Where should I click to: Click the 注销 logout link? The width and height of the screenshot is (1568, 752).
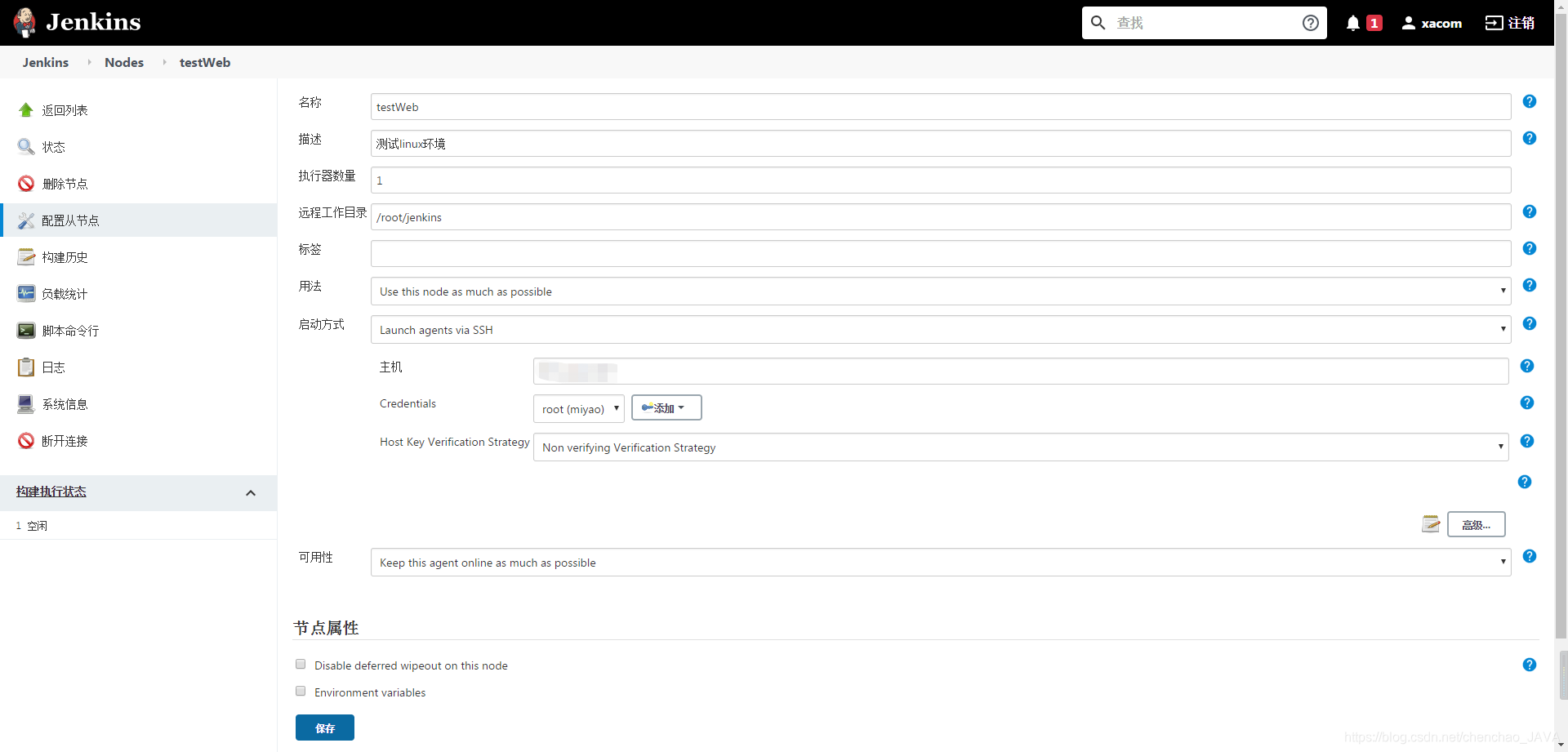click(x=1510, y=23)
